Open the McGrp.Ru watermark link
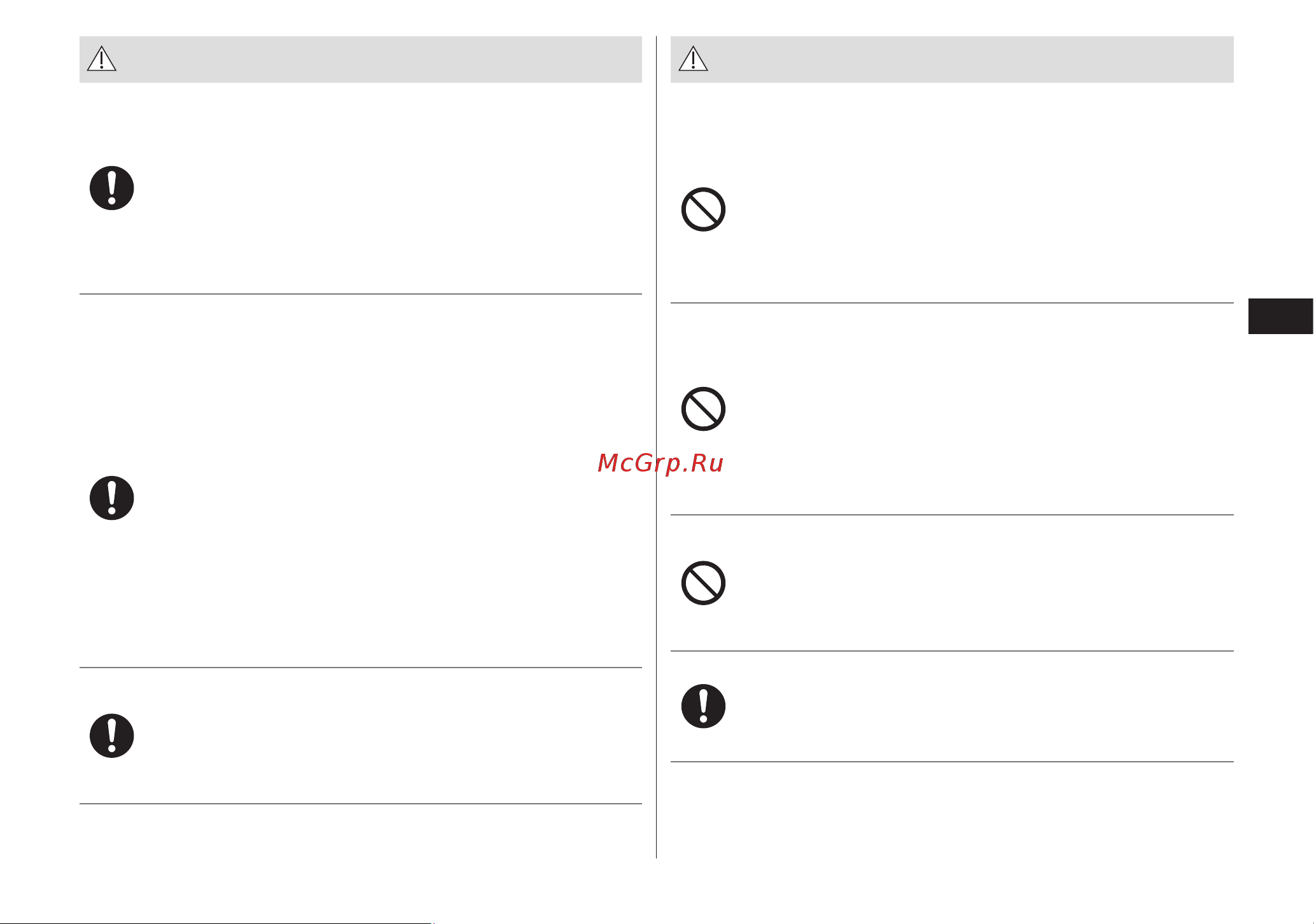The image size is (1314, 924). (x=660, y=463)
